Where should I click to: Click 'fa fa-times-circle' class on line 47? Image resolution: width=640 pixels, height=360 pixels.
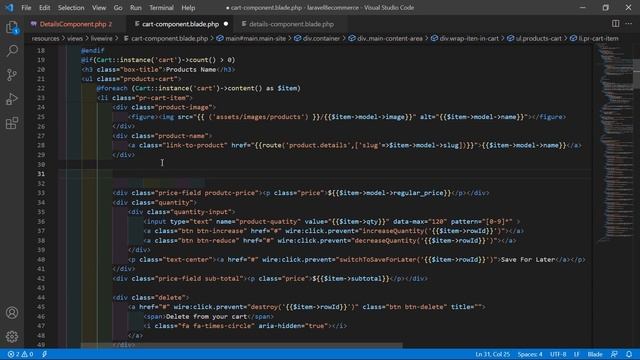(x=216, y=326)
